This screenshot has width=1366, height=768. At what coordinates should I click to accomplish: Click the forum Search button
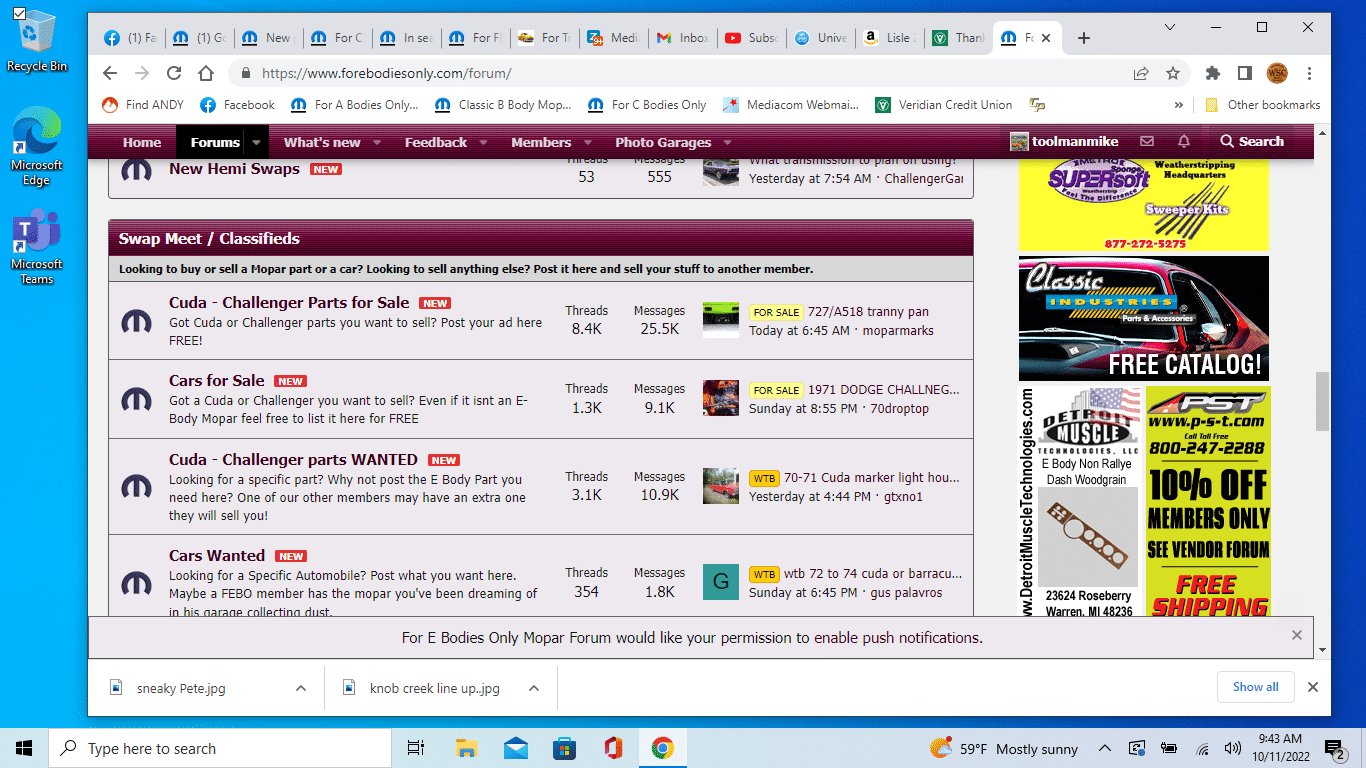click(x=1252, y=142)
